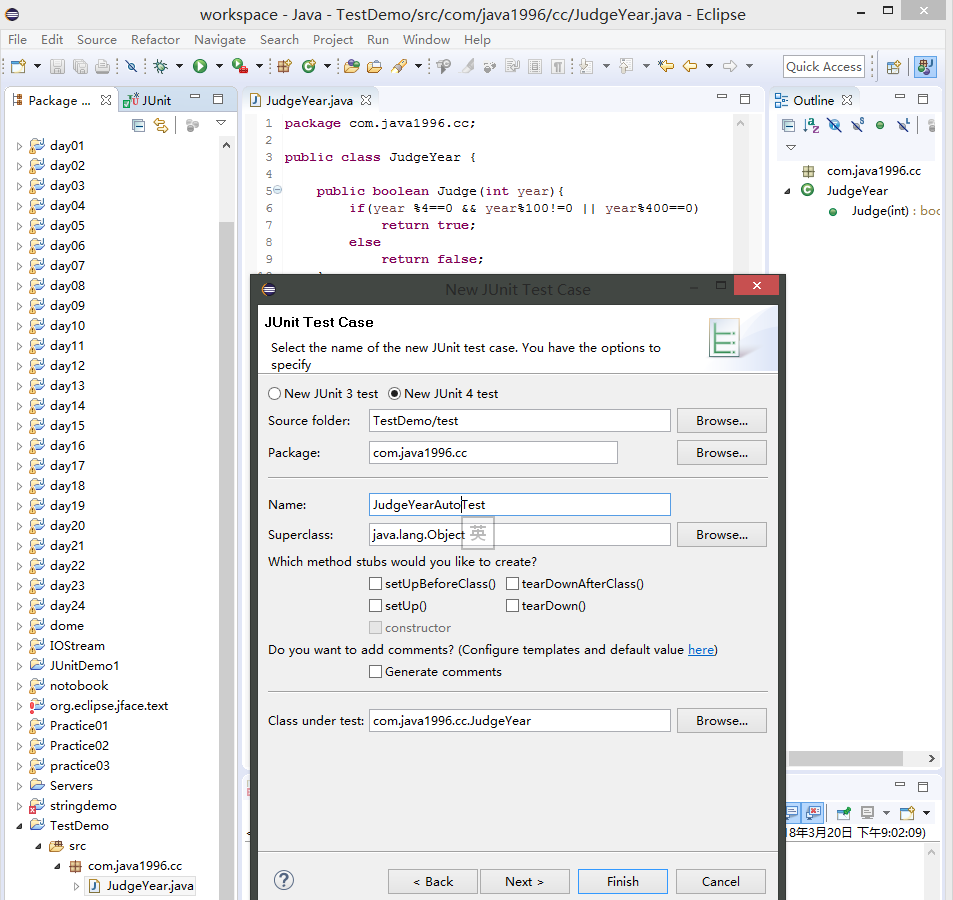Collapse the TestDemo project tree
The height and width of the screenshot is (900, 953).
pos(19,826)
